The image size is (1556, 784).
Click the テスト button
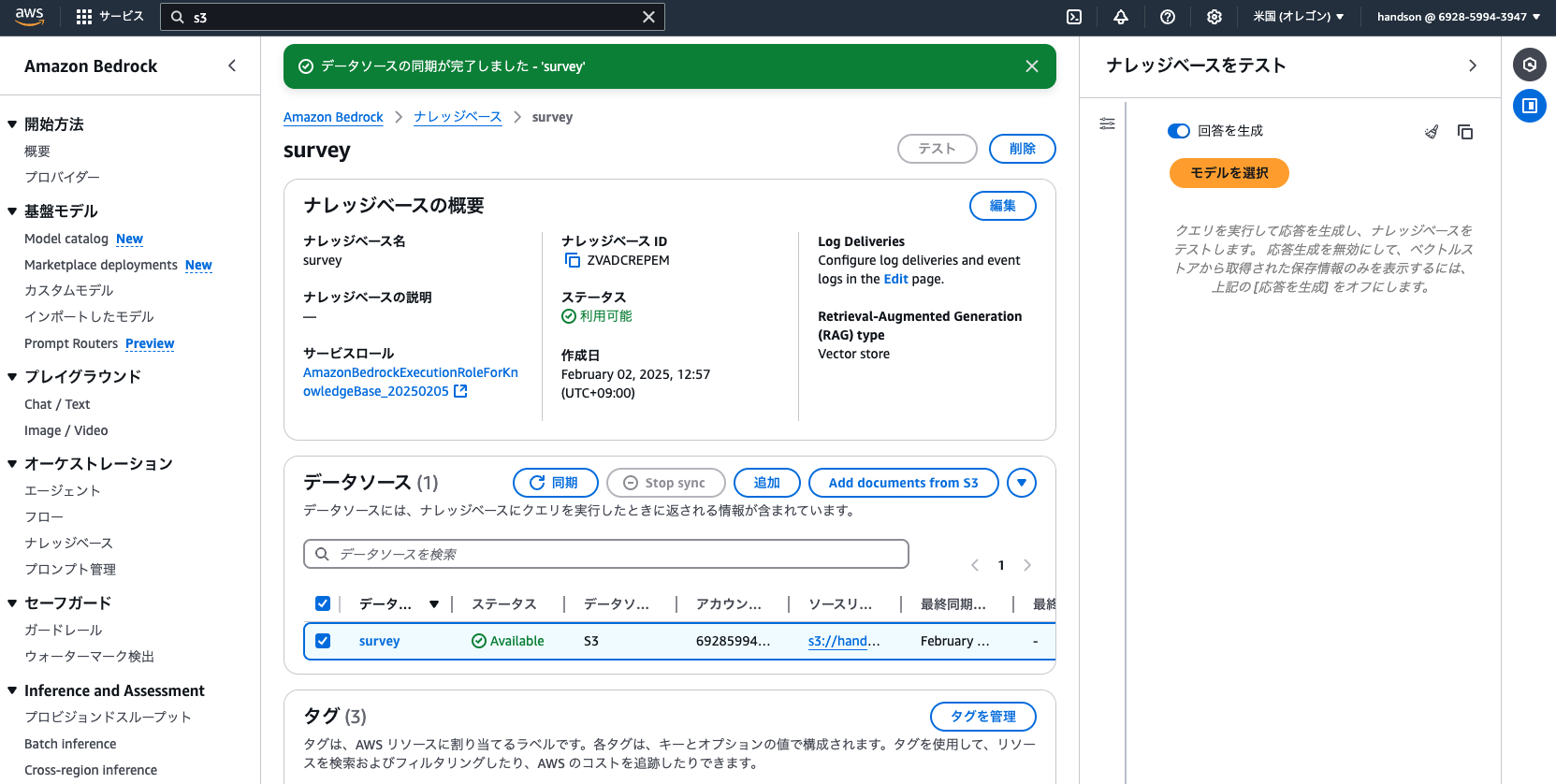click(x=938, y=149)
